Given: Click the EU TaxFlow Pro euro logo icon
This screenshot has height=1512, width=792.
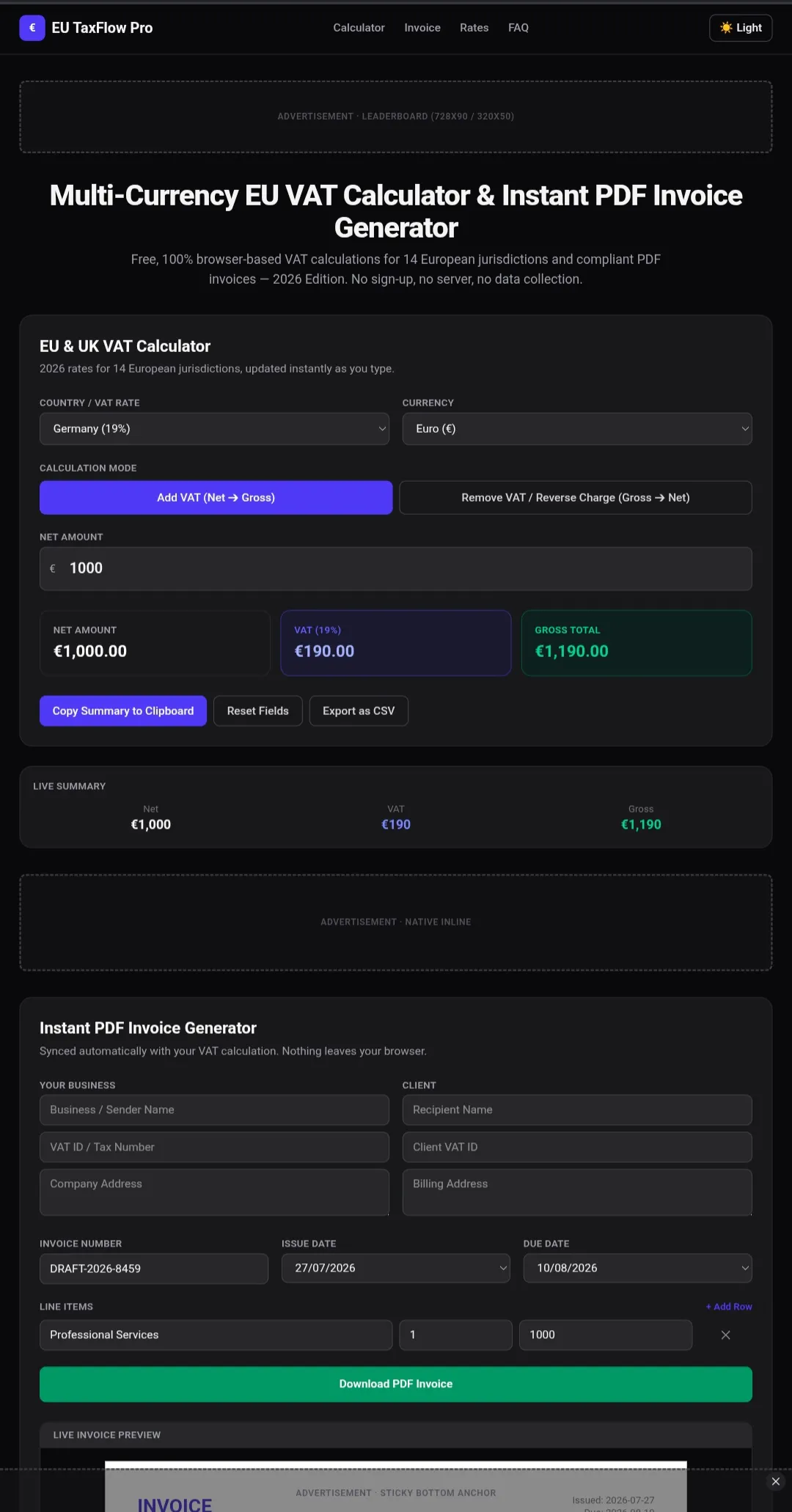Looking at the screenshot, I should coord(32,28).
